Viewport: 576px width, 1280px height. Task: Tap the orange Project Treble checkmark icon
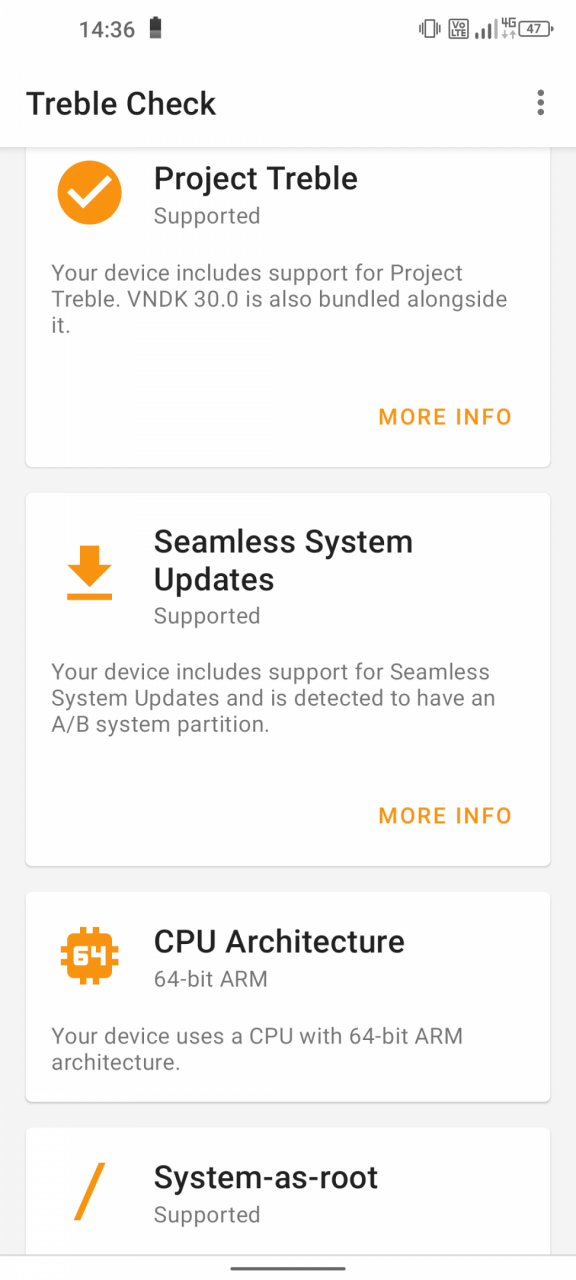(x=89, y=192)
